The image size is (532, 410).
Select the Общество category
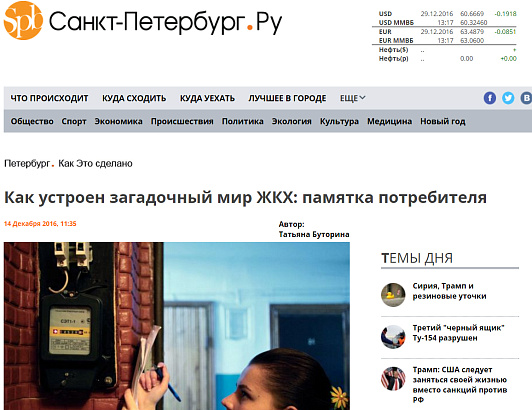click(x=32, y=121)
